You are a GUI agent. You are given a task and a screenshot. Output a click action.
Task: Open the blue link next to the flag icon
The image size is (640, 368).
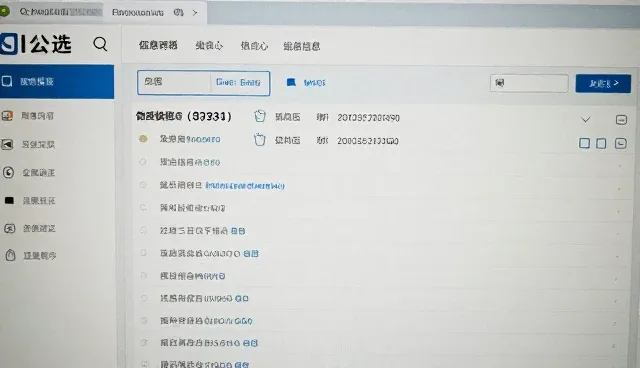click(314, 83)
